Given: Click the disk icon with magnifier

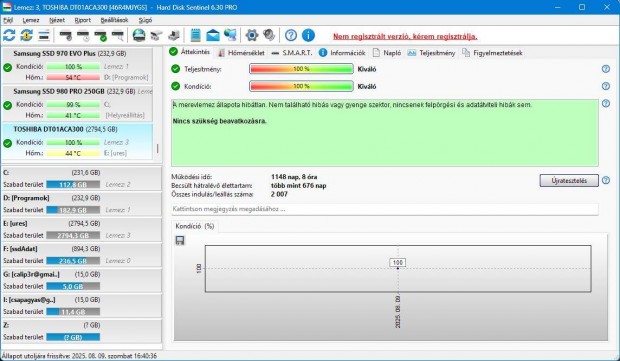Looking at the screenshot, I should tap(118, 36).
